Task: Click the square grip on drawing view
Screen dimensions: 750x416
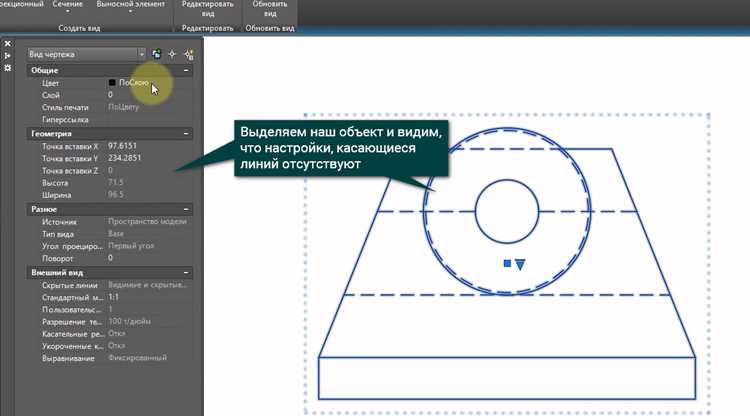Action: pos(507,263)
